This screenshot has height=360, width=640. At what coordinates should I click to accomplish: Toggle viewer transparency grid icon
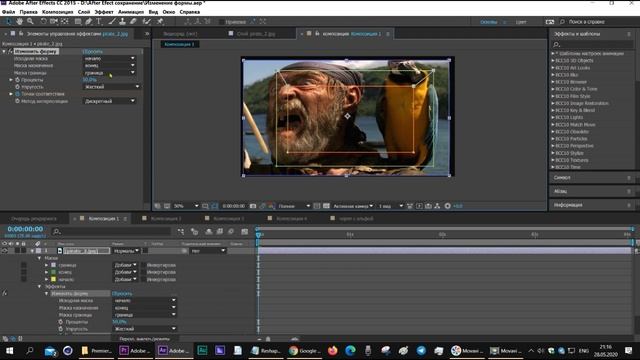[x=326, y=206]
